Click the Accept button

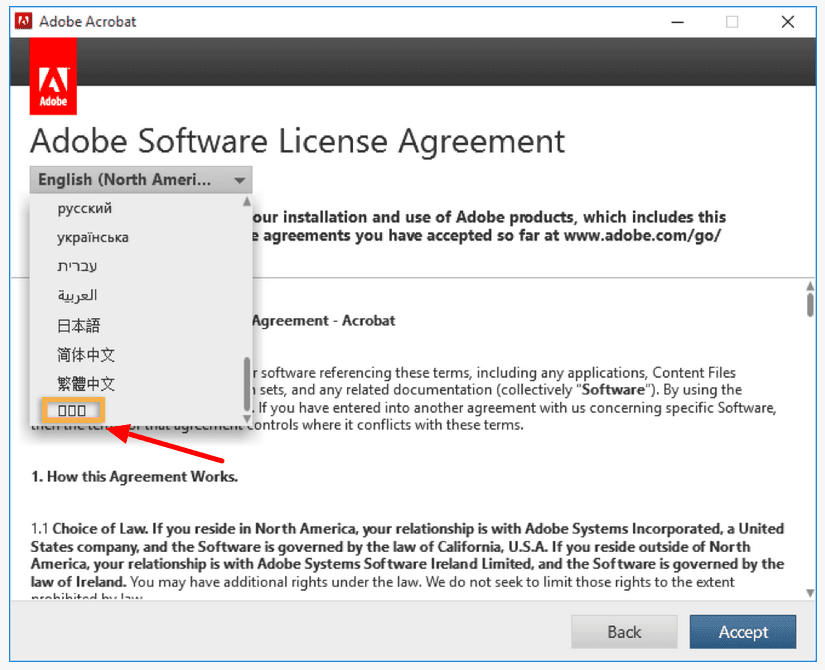(x=742, y=632)
